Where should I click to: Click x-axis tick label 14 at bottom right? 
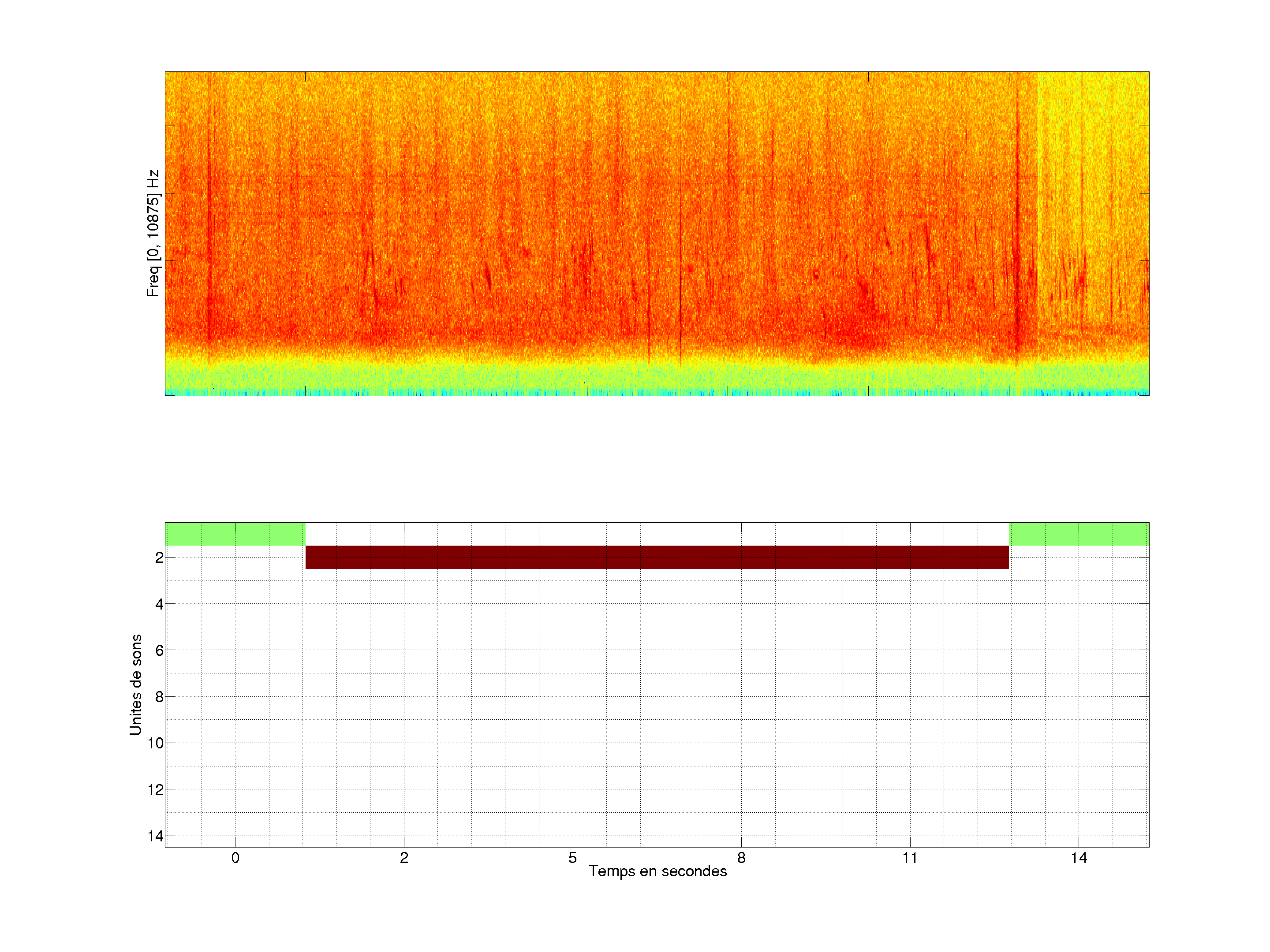tap(1079, 858)
